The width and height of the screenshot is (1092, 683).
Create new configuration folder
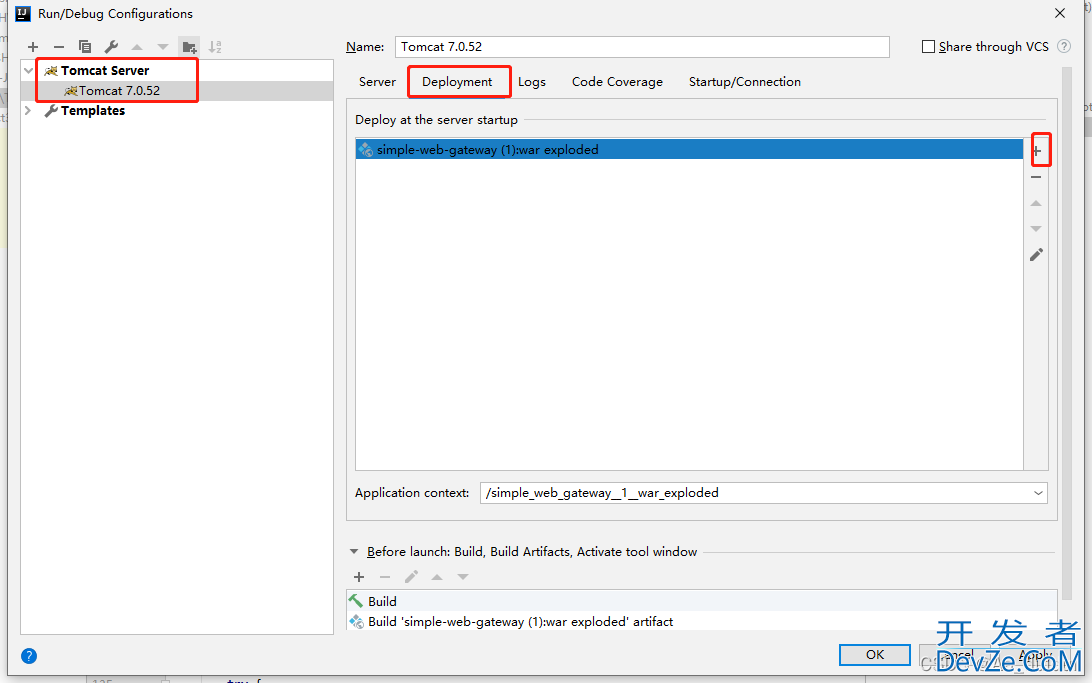point(189,47)
